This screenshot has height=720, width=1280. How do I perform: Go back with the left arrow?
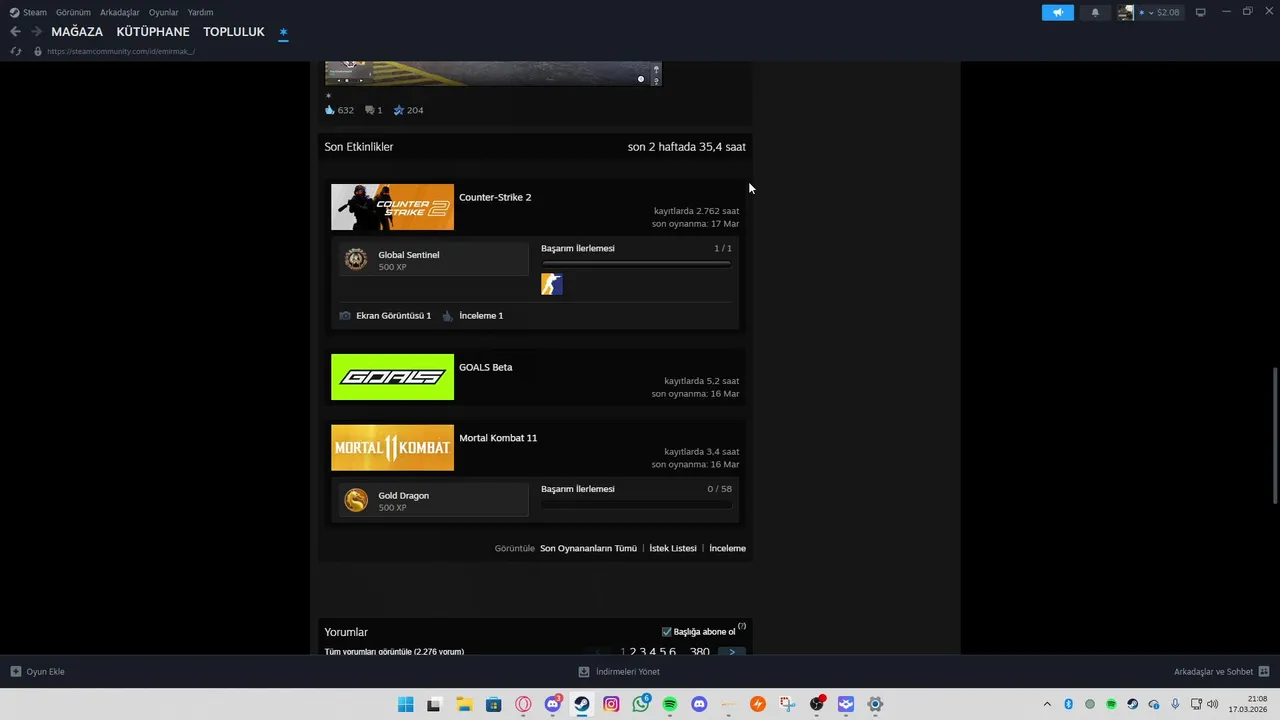pyautogui.click(x=15, y=31)
